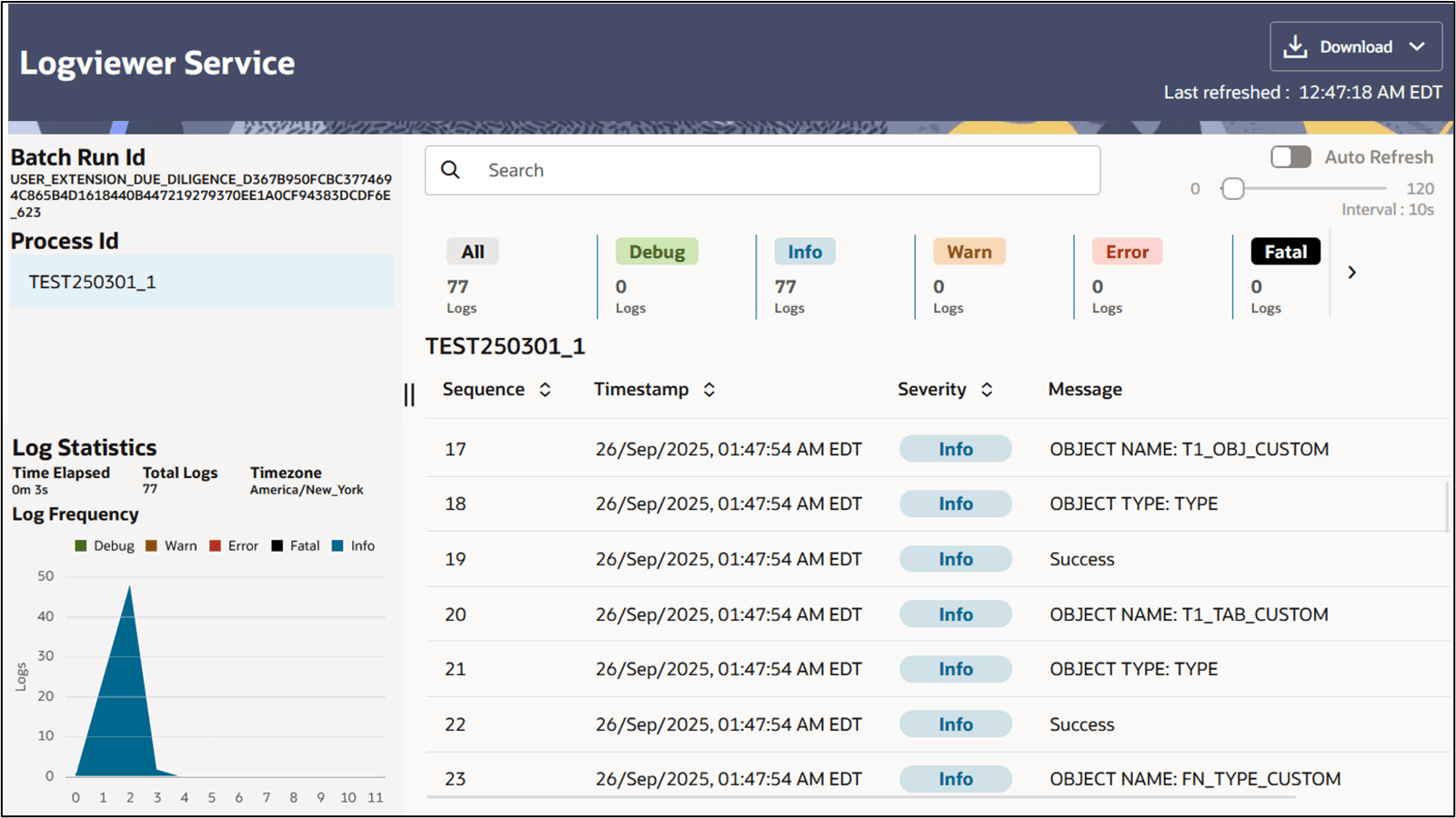1456x818 pixels.
Task: Switch to the Error severity filter
Action: (1127, 251)
